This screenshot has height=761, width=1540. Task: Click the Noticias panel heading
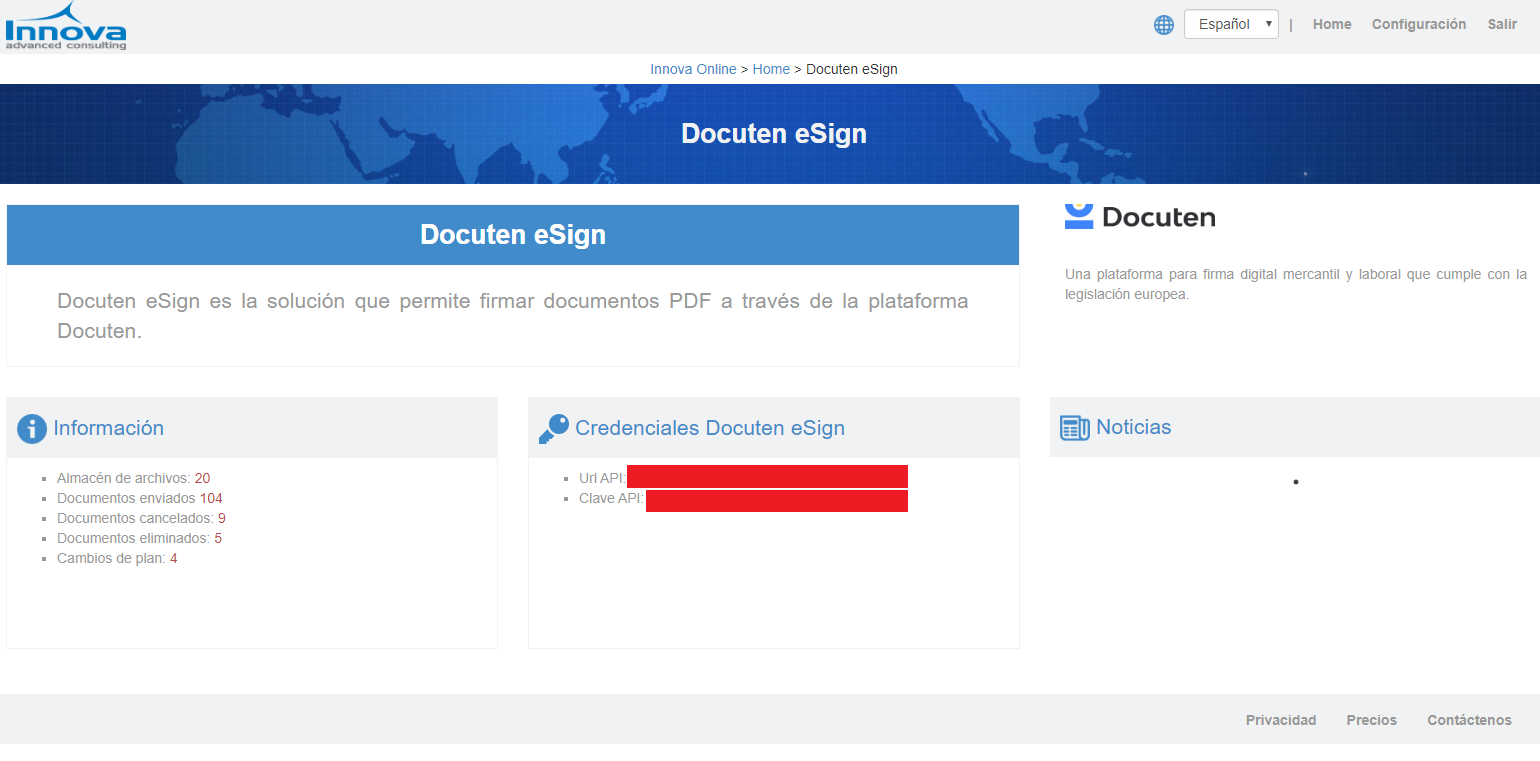coord(1134,427)
